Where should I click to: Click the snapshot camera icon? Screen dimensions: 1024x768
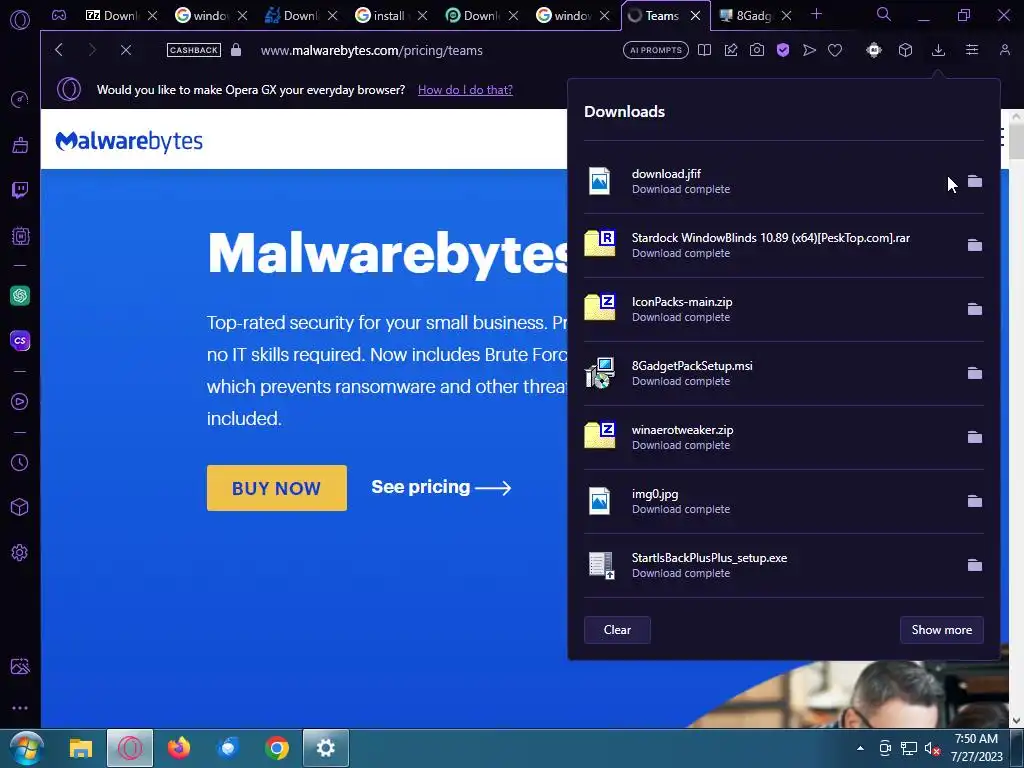[x=757, y=50]
